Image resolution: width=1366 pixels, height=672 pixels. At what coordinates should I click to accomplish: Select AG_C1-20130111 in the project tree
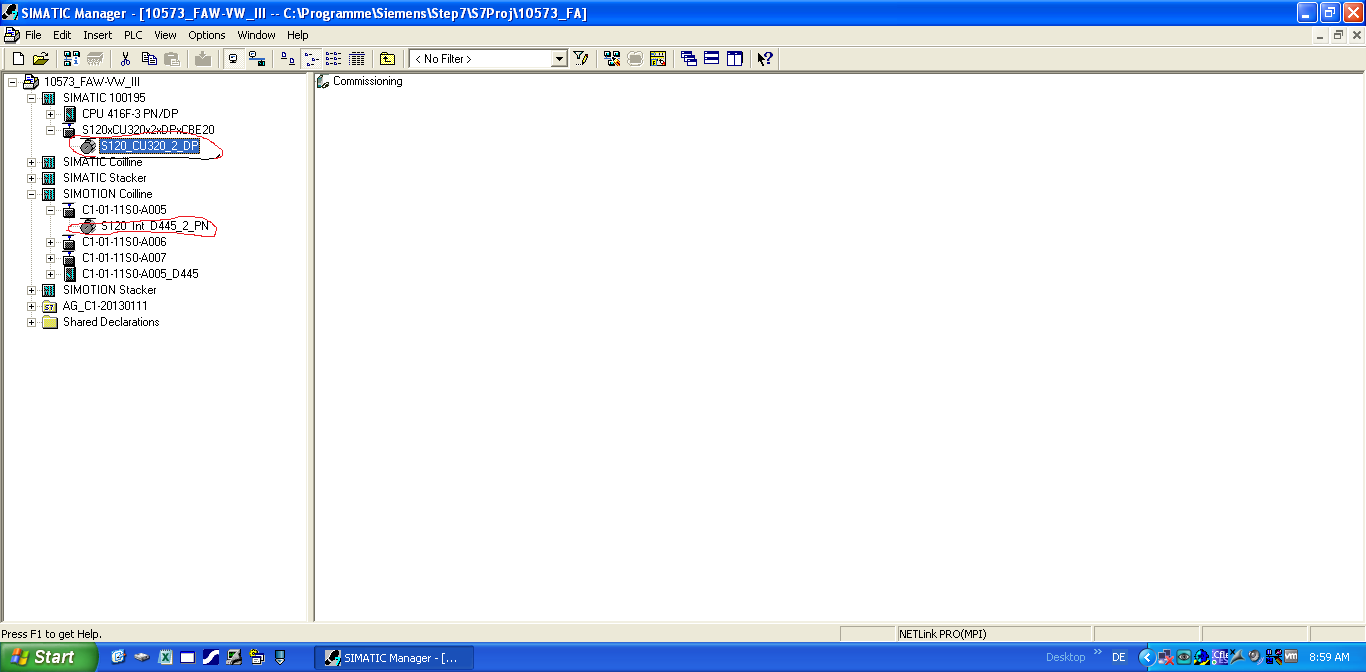[x=105, y=306]
